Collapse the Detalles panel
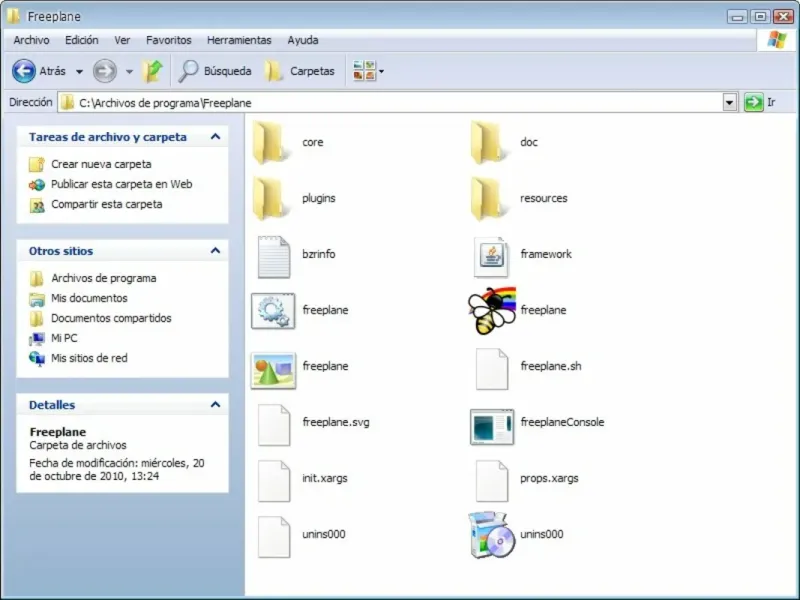 point(215,405)
